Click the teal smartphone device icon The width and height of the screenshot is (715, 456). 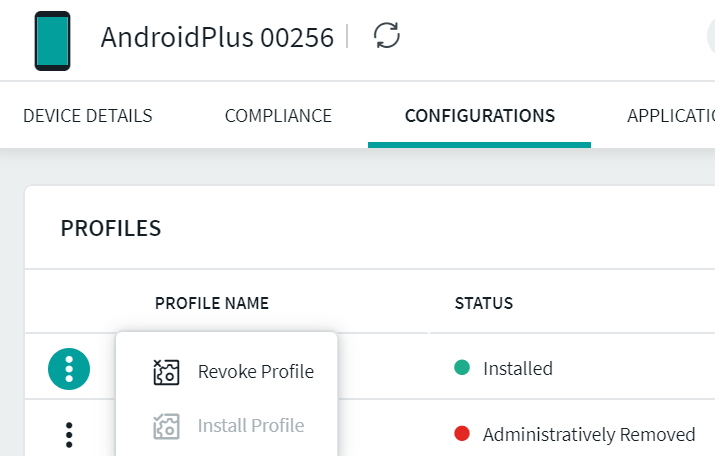pyautogui.click(x=52, y=41)
